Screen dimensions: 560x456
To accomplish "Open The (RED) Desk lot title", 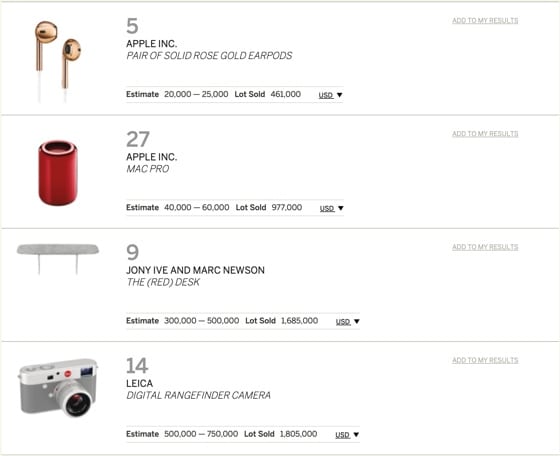I will pyautogui.click(x=163, y=282).
